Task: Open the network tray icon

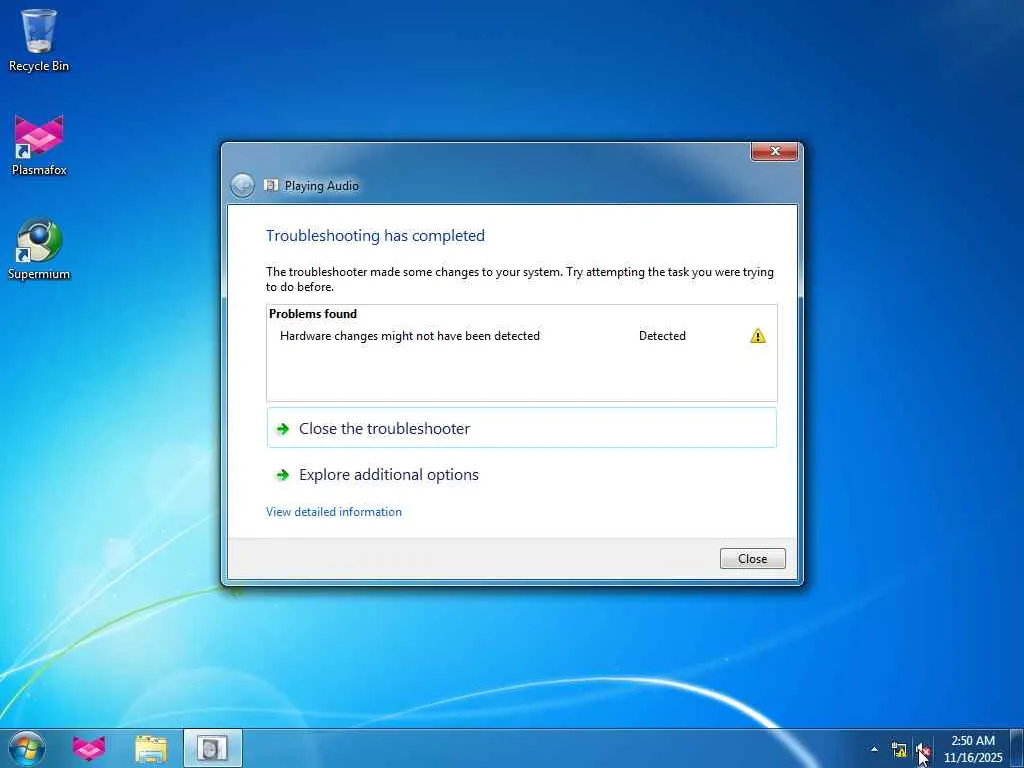Action: coord(899,750)
